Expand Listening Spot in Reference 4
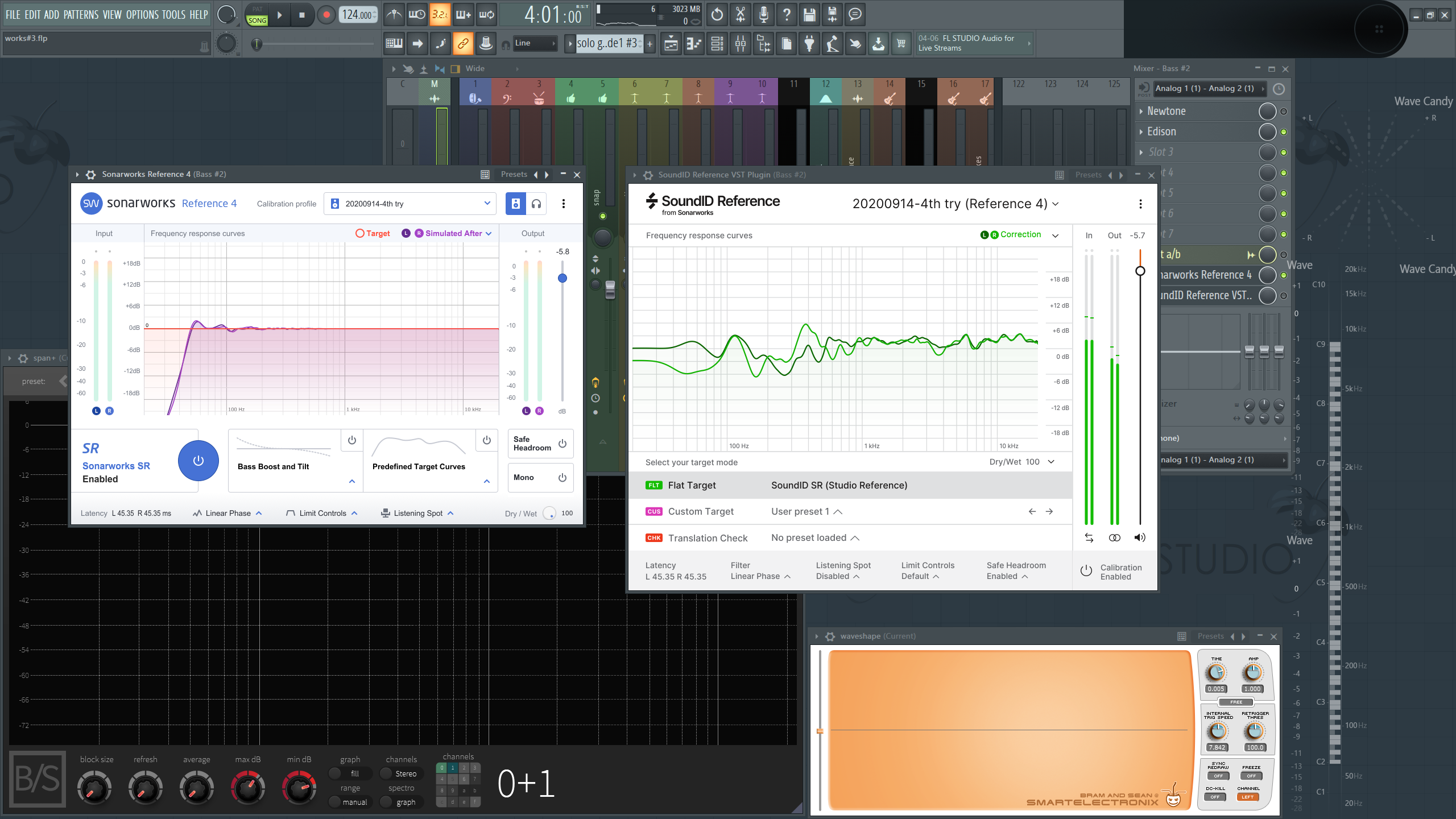Screen dimensions: 1456x819 pyautogui.click(x=417, y=513)
